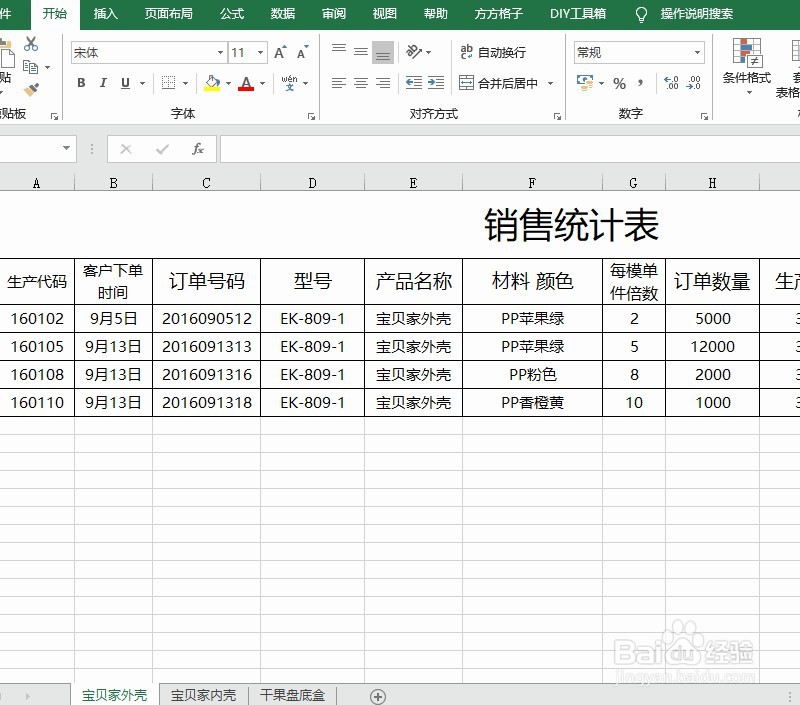Apply bold formatting with the B icon

click(x=81, y=83)
